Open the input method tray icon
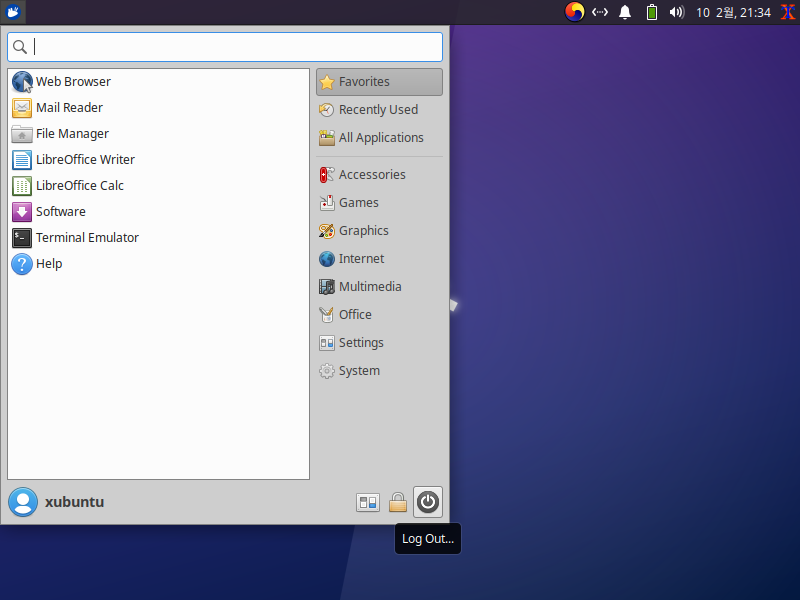This screenshot has width=800, height=600. click(x=574, y=12)
